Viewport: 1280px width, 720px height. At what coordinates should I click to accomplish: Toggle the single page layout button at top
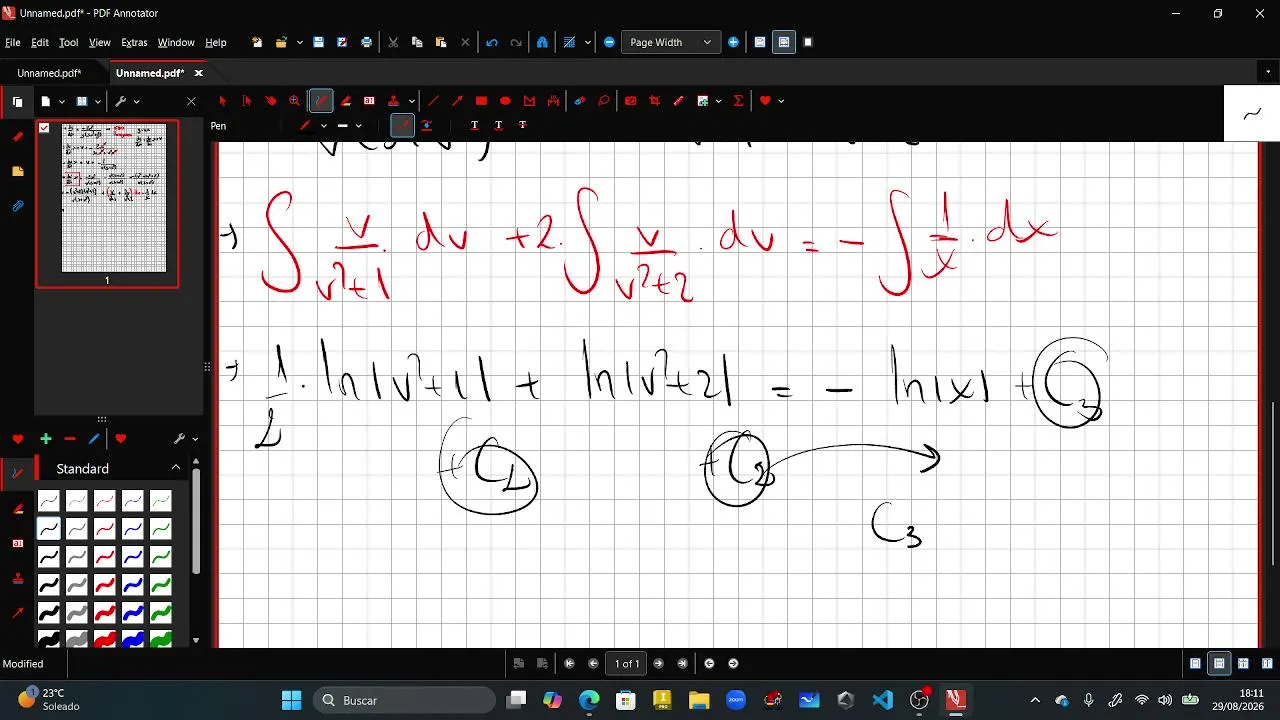coord(760,42)
